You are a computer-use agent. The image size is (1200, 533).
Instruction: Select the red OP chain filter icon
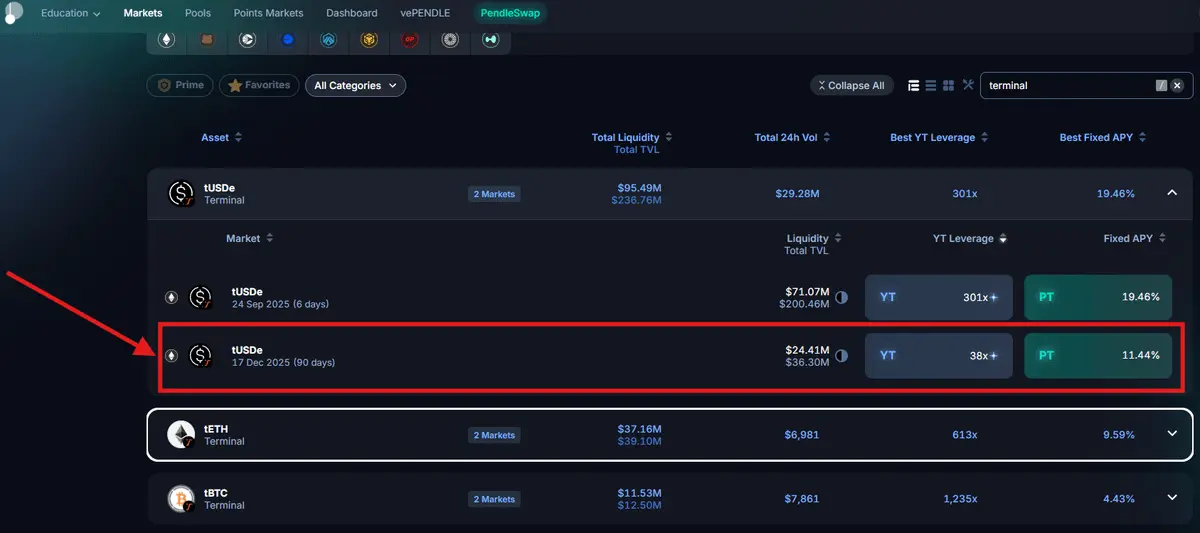point(409,40)
